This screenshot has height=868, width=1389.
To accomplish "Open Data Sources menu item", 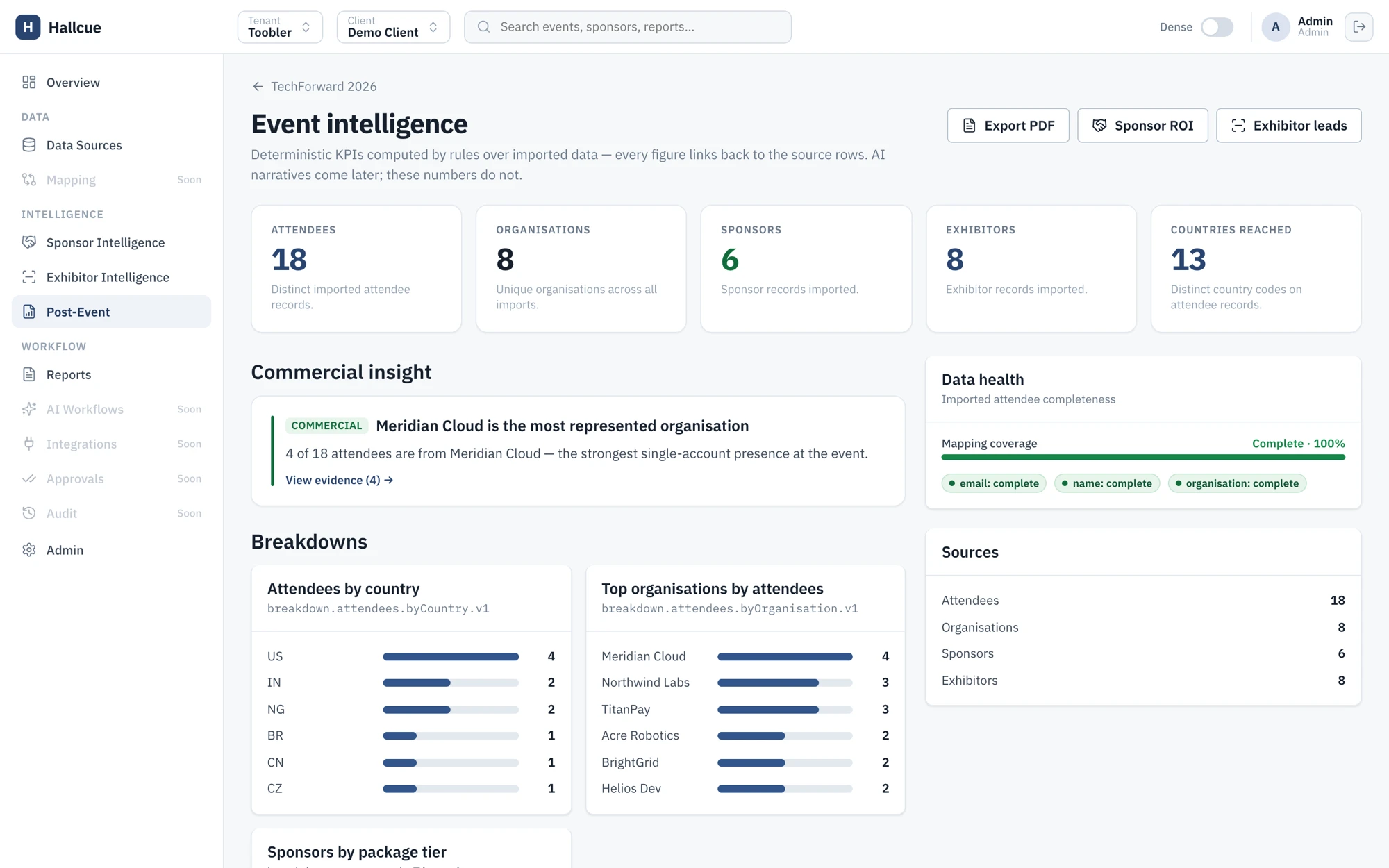I will coord(111,144).
